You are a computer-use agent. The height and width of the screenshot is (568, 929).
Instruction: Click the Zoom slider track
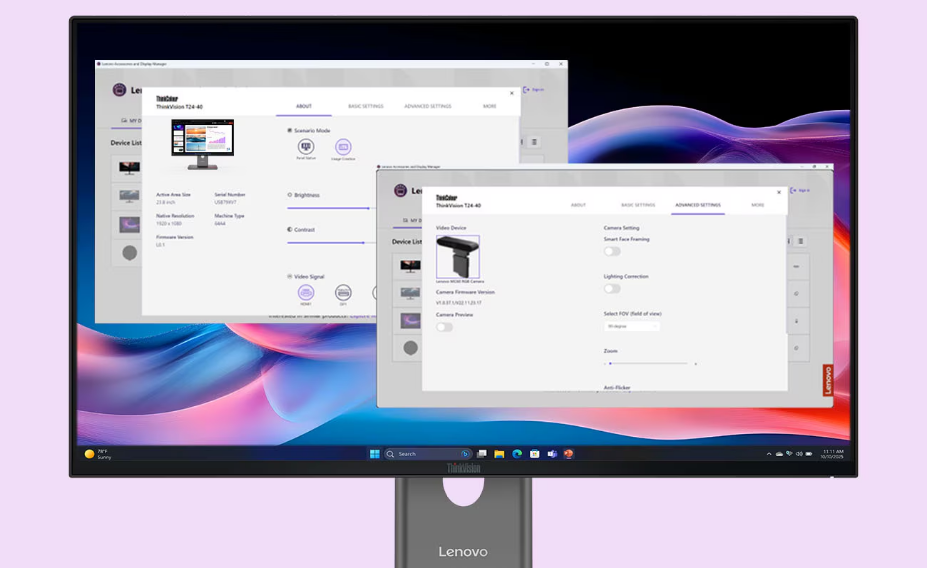coord(650,363)
